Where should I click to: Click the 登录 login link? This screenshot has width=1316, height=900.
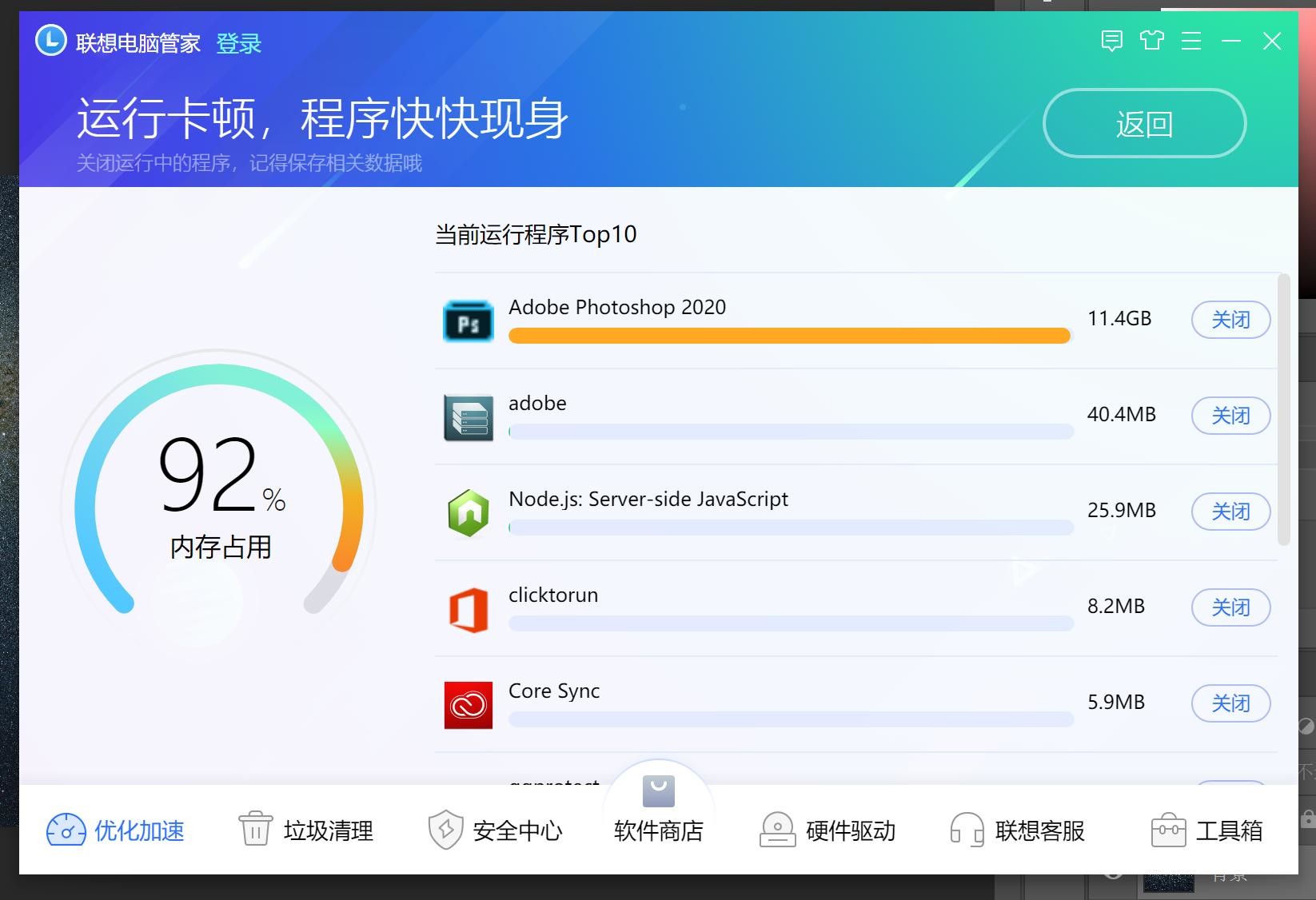(x=239, y=43)
